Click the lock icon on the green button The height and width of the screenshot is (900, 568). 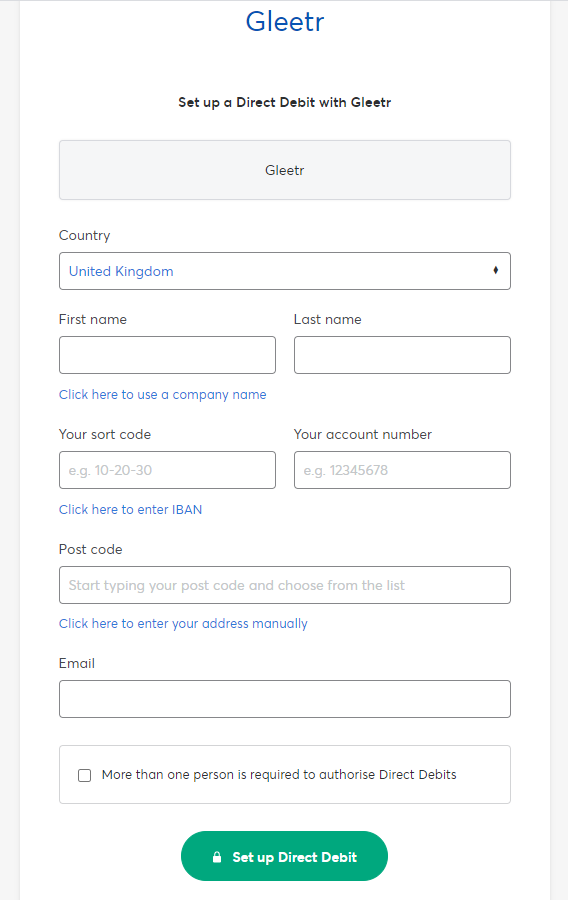coord(217,857)
